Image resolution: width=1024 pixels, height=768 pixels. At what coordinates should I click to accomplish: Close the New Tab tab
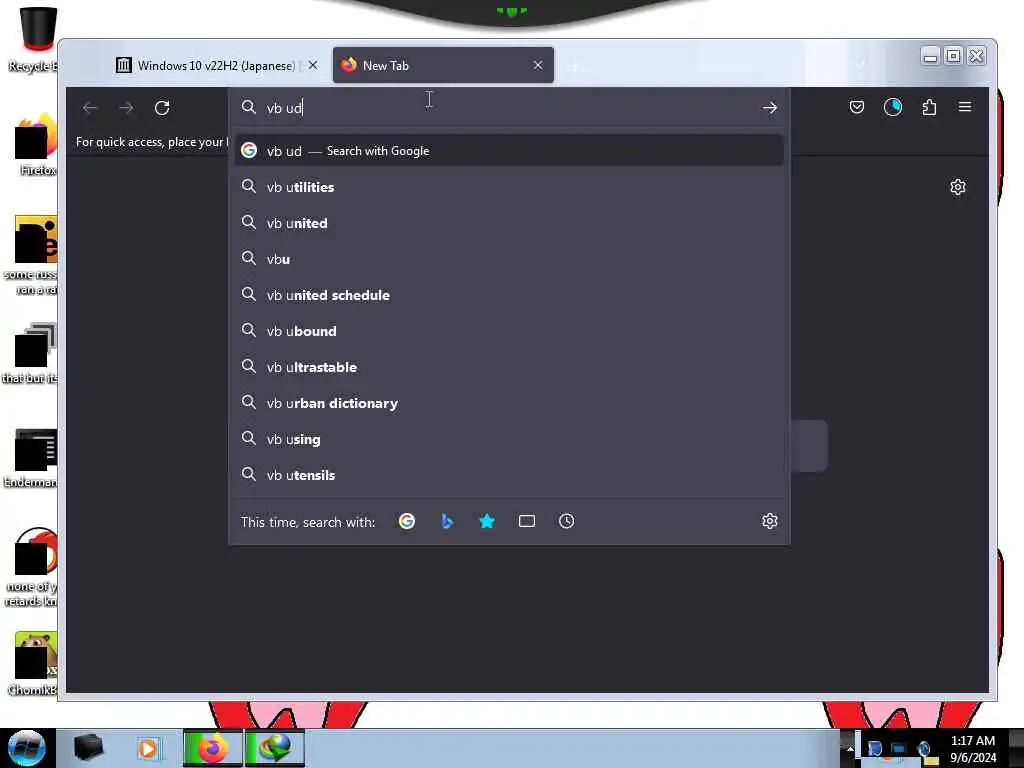[x=537, y=65]
